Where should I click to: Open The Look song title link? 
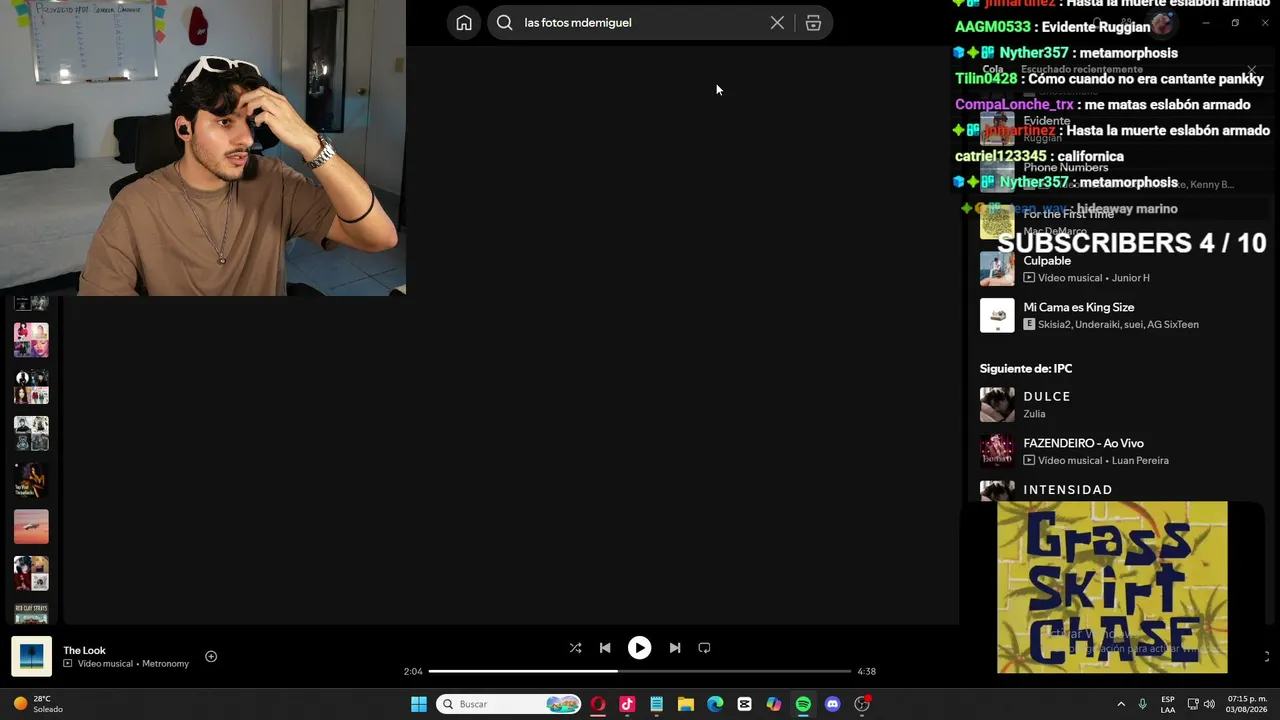point(84,650)
